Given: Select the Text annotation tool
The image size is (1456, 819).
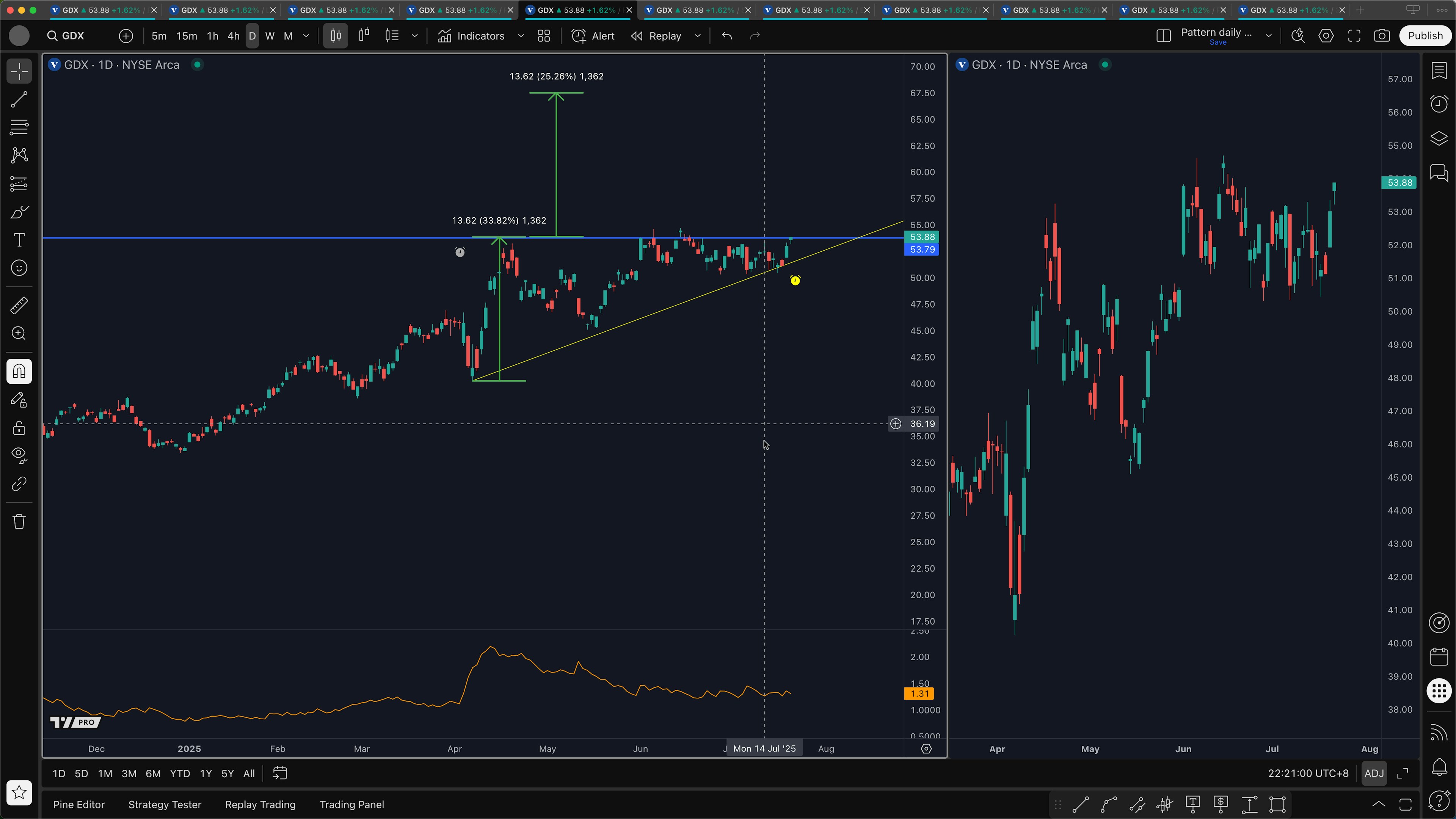Looking at the screenshot, I should coord(19,240).
